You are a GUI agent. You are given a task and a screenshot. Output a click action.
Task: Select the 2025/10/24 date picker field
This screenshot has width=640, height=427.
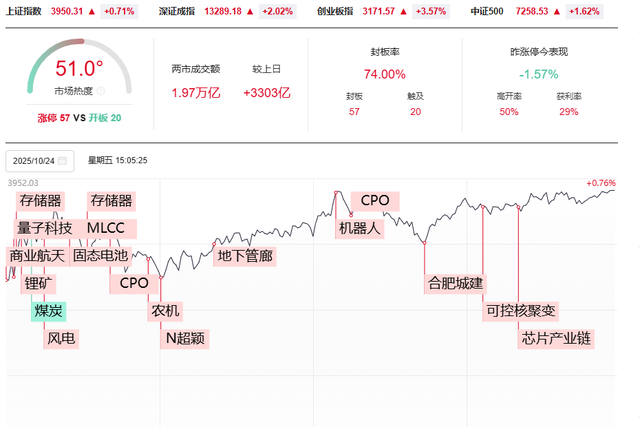(x=40, y=160)
